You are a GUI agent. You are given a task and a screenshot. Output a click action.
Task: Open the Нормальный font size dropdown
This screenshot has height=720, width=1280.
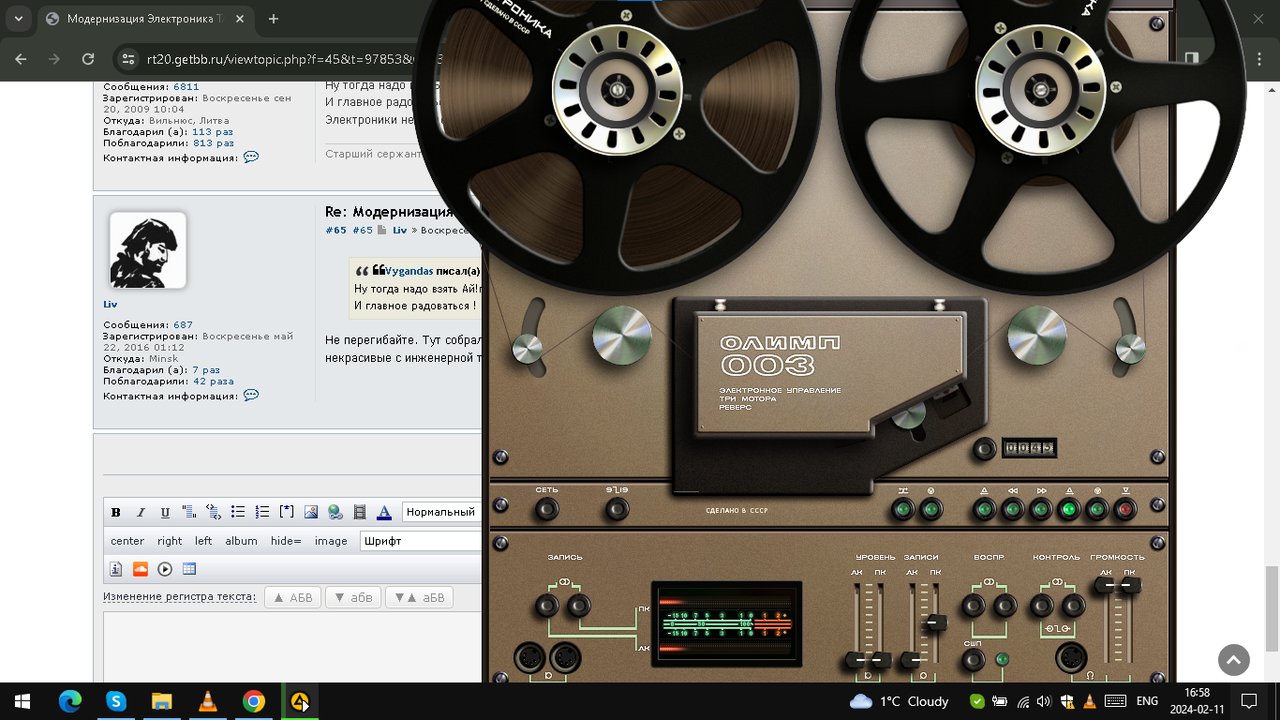point(442,512)
